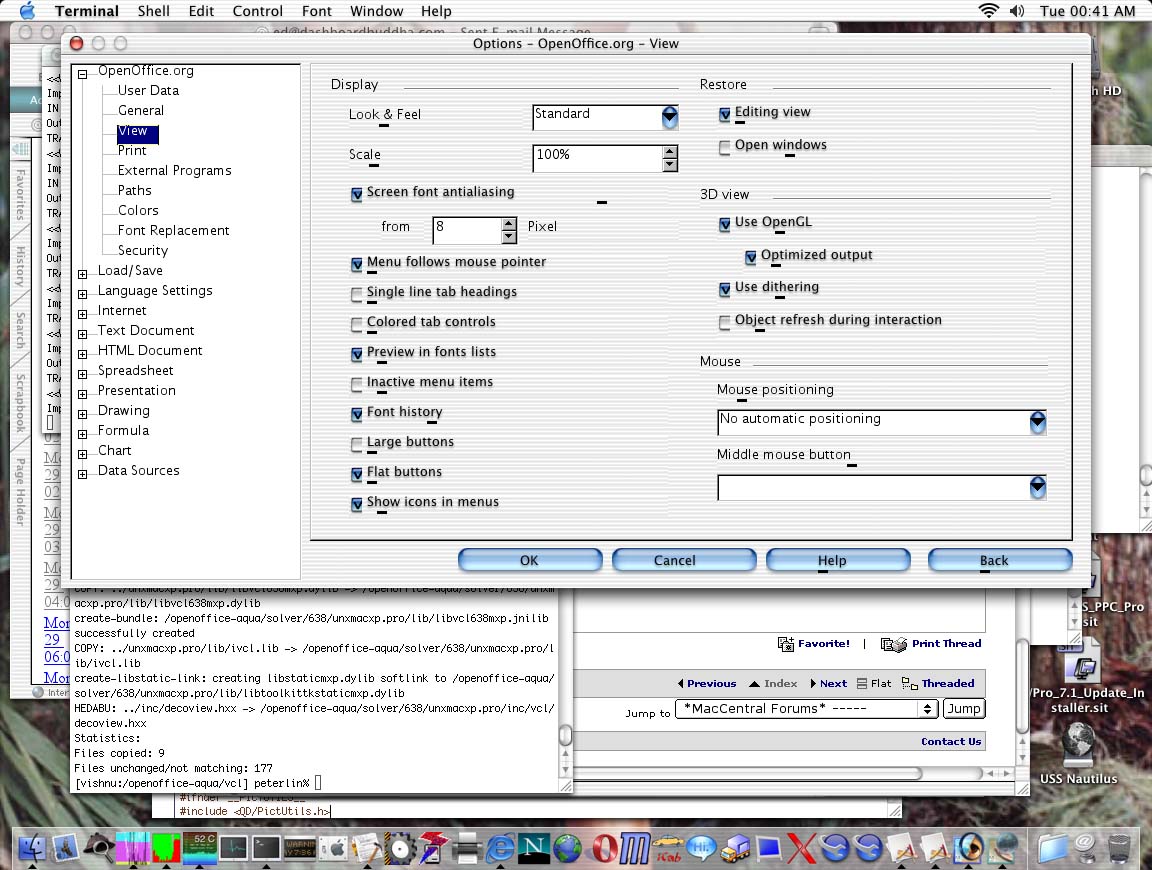This screenshot has width=1152, height=870.
Task: Launch Sherlock detective-hat icon in Dock
Action: (x=99, y=848)
